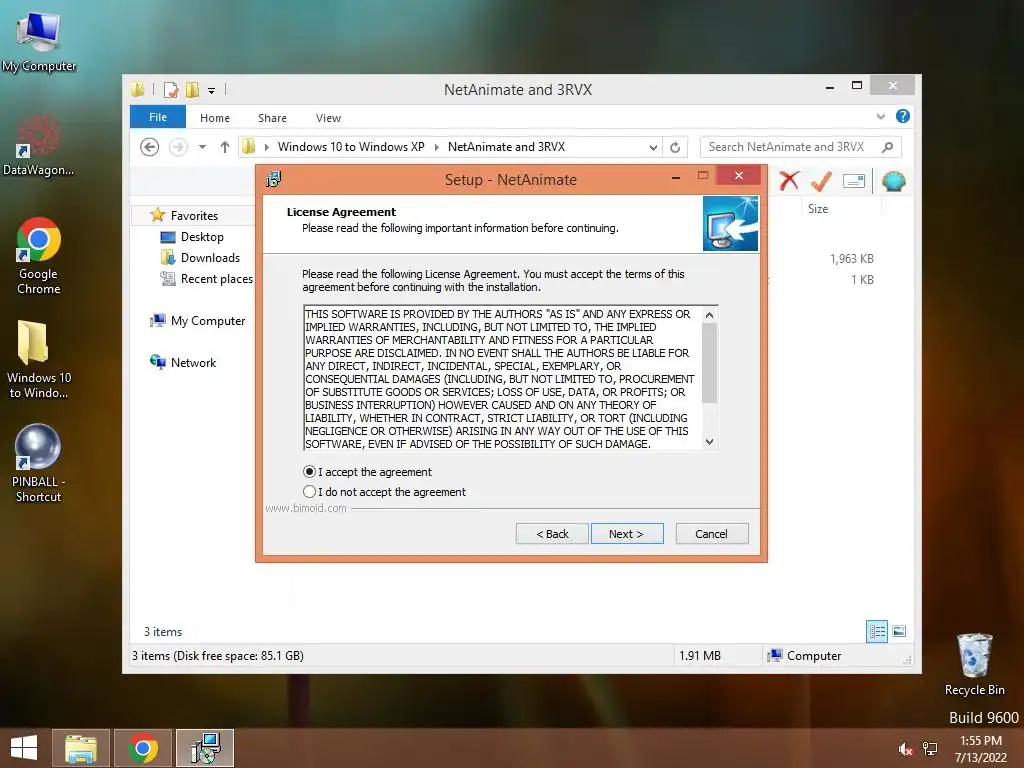This screenshot has height=768, width=1024.
Task: Click the rename toolbar icon
Action: [854, 181]
